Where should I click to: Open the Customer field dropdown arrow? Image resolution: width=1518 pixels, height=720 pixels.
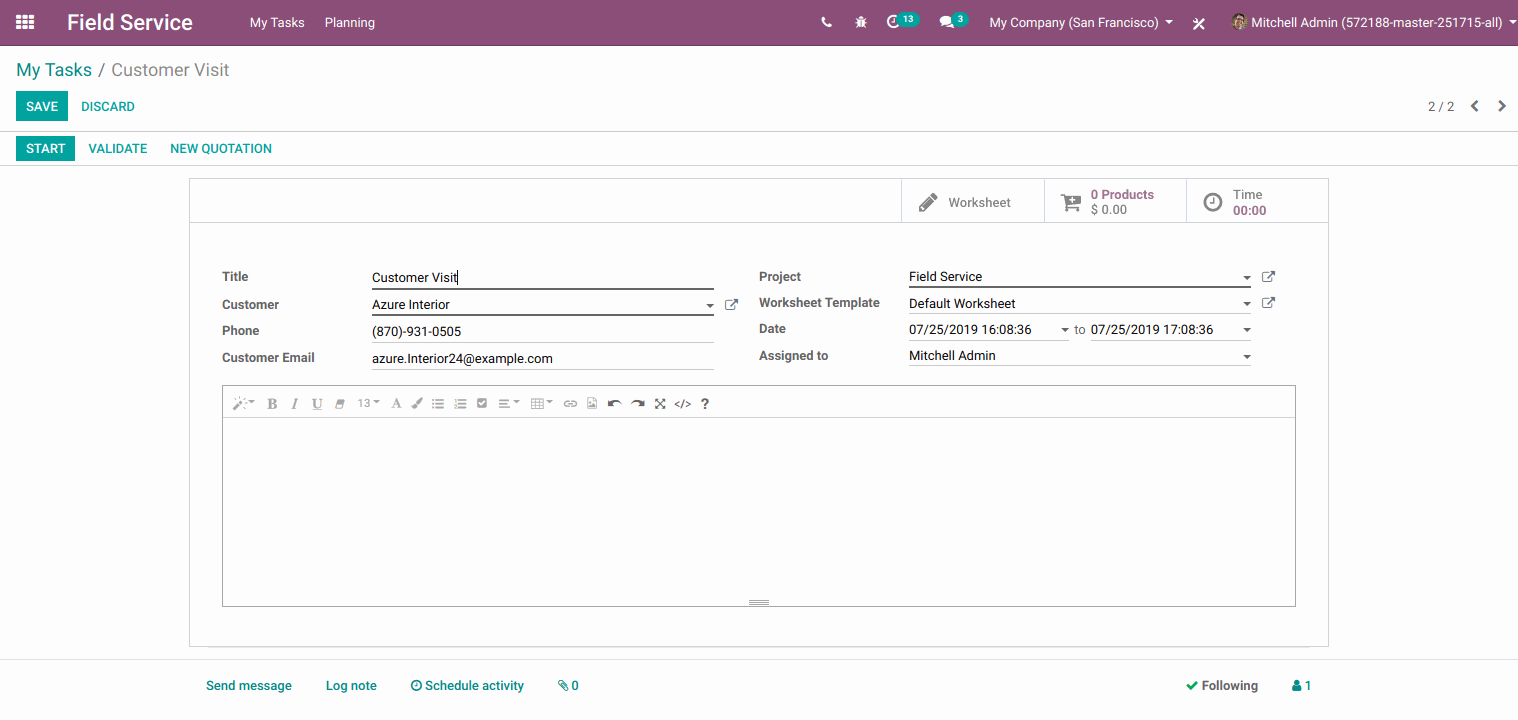coord(709,305)
